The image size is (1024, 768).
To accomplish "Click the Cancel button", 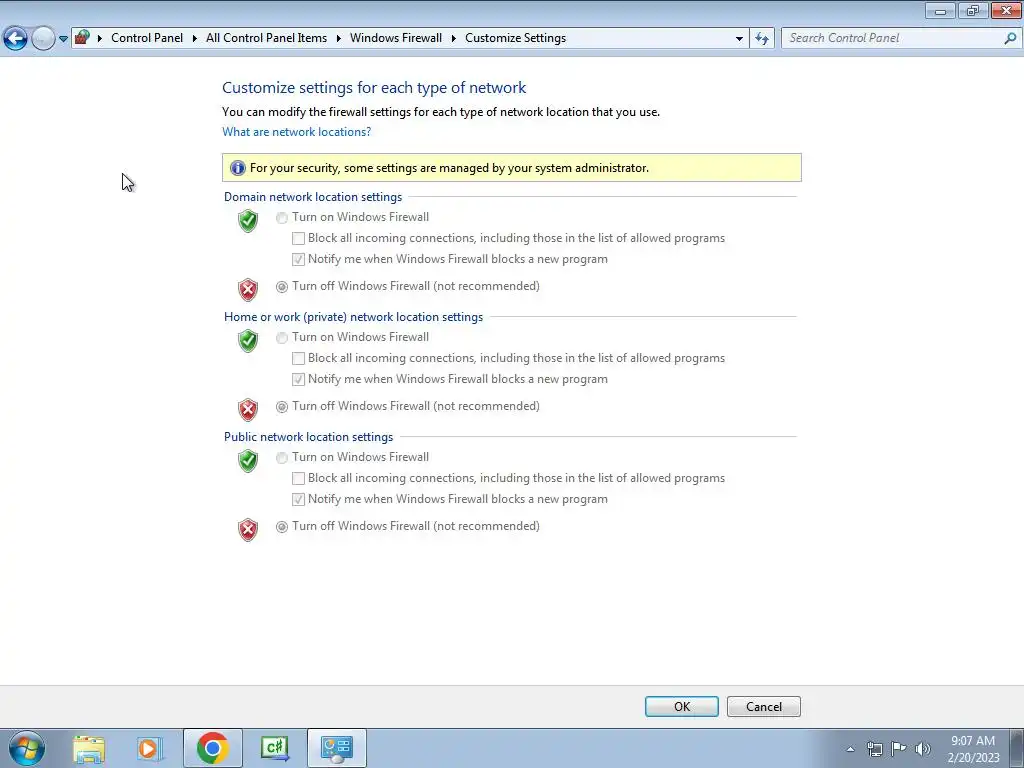I will pos(763,707).
